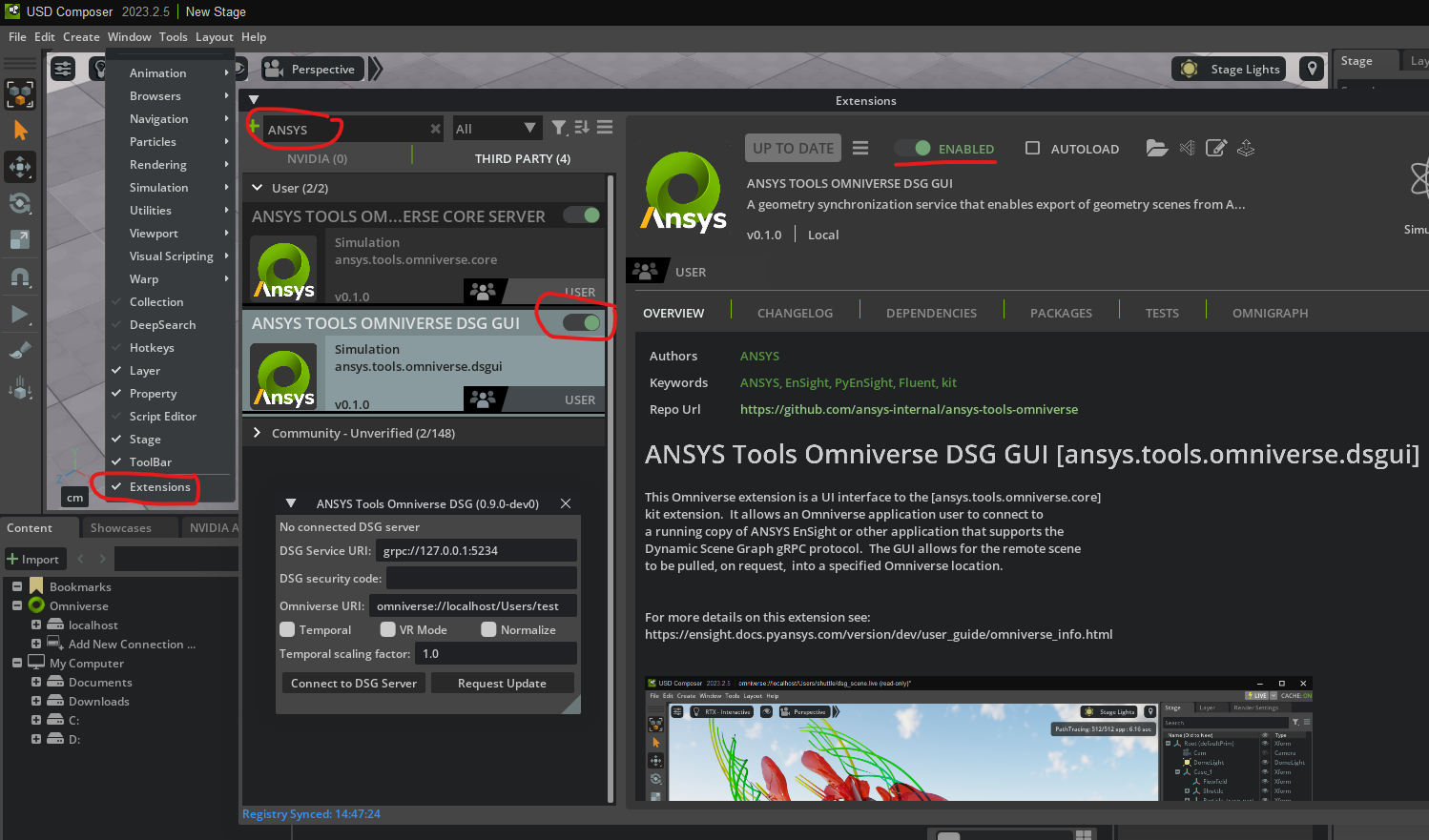Image resolution: width=1429 pixels, height=840 pixels.
Task: Activate the Scale tool in toolbar
Action: (x=20, y=239)
